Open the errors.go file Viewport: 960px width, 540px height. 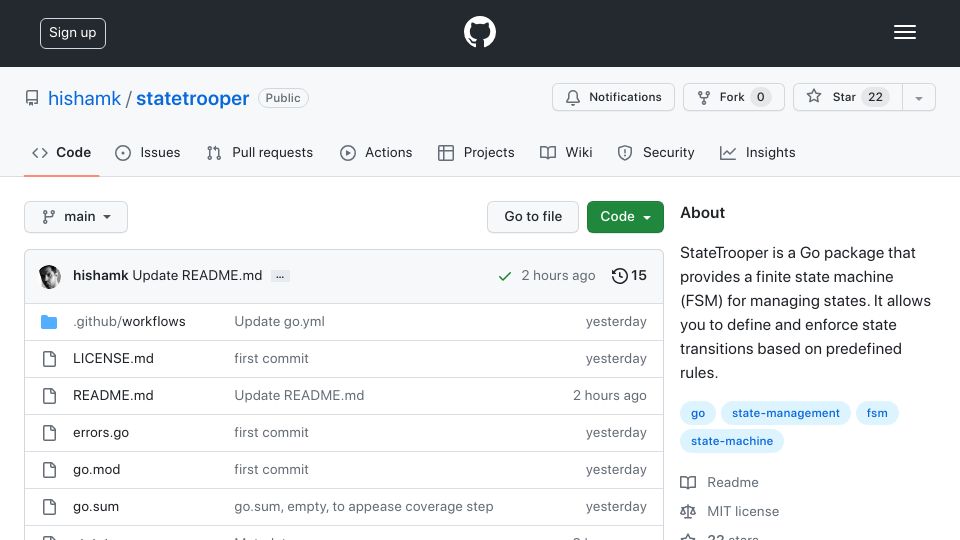pyautogui.click(x=101, y=432)
